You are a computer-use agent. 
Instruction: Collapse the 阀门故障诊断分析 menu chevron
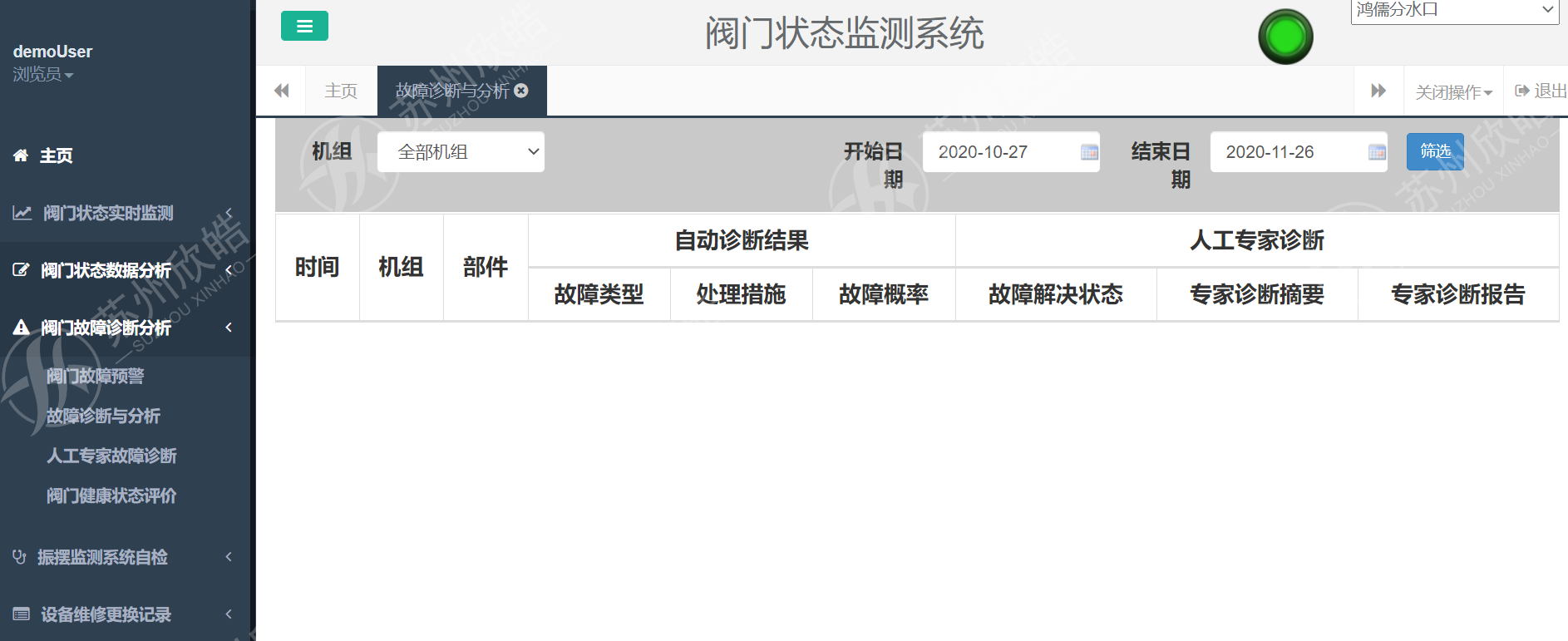point(229,328)
